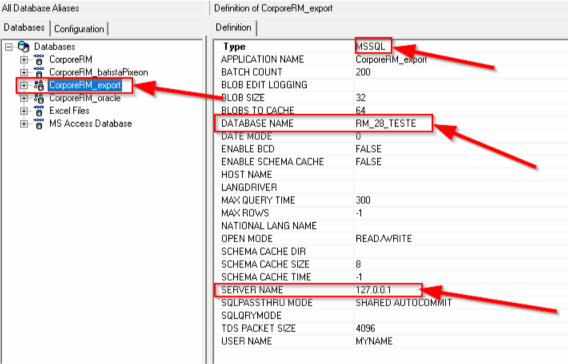
Task: Click the DATABASE NAME value RM_28_TESTE
Action: (x=386, y=124)
